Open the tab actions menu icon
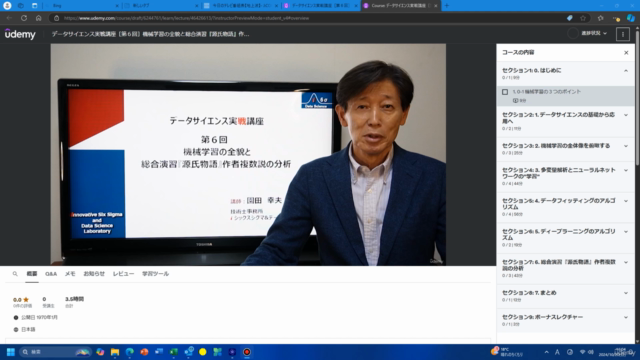 (x=34, y=6)
